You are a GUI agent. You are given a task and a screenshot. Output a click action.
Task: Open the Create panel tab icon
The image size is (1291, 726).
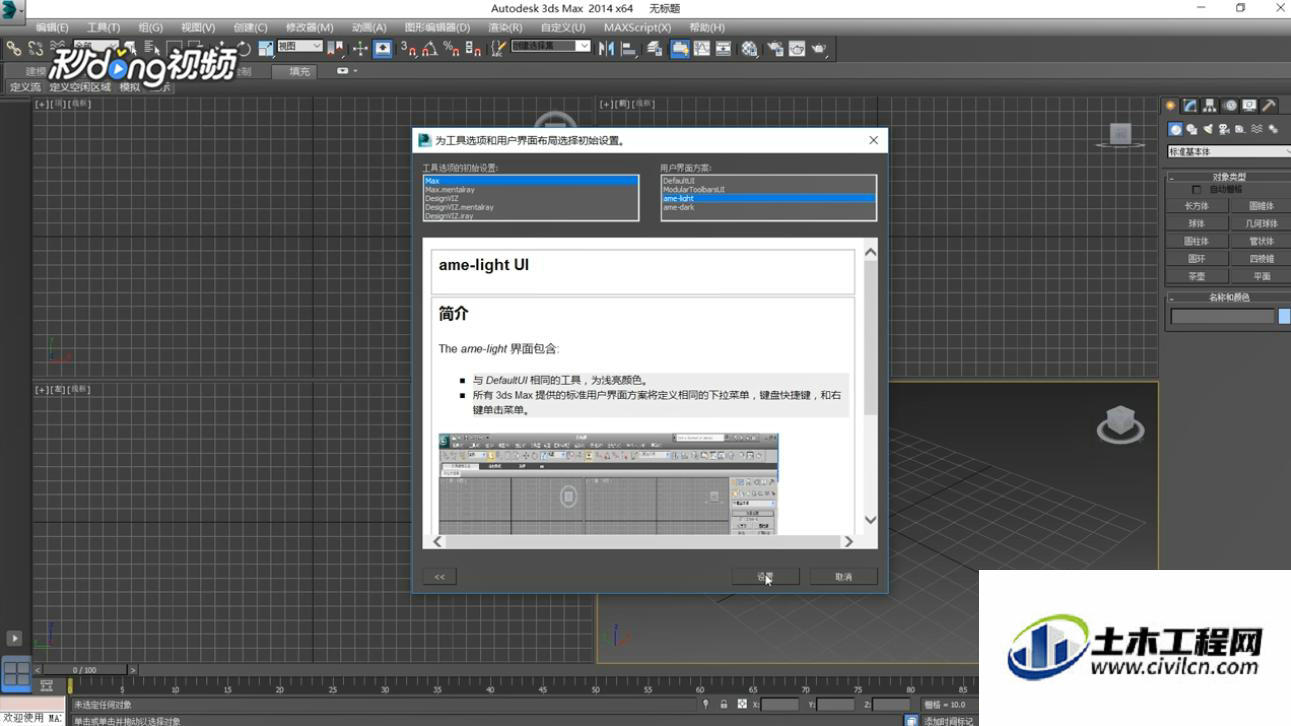point(1170,105)
